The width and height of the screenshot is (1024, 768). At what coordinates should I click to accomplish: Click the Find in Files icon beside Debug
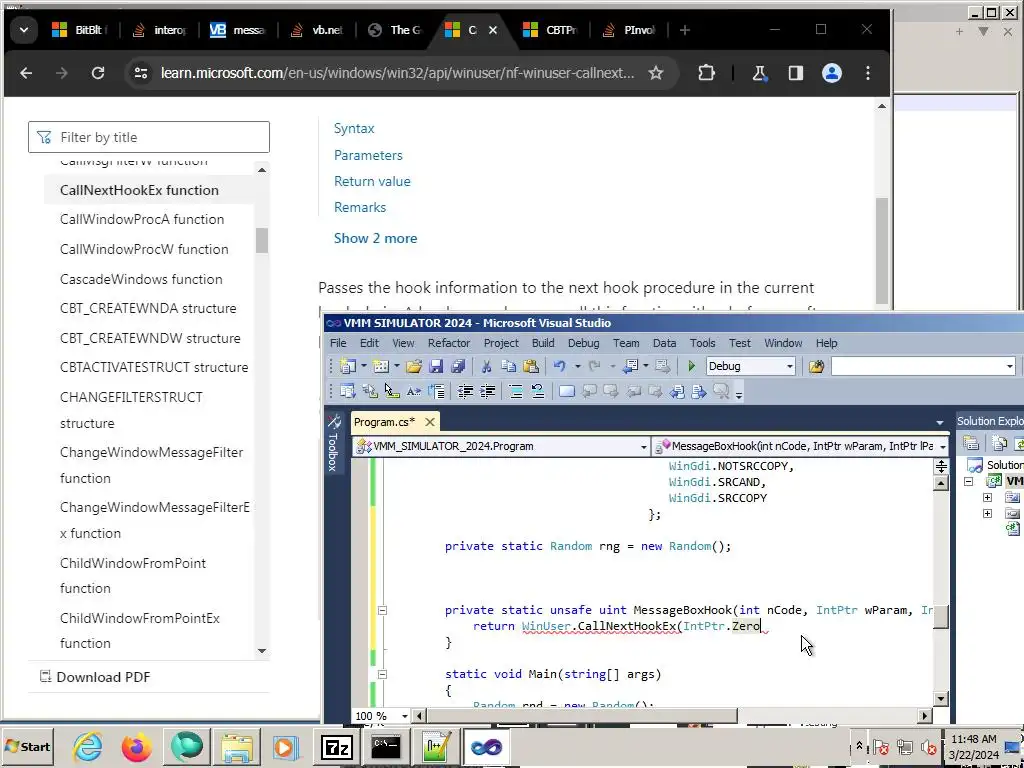[x=816, y=366]
